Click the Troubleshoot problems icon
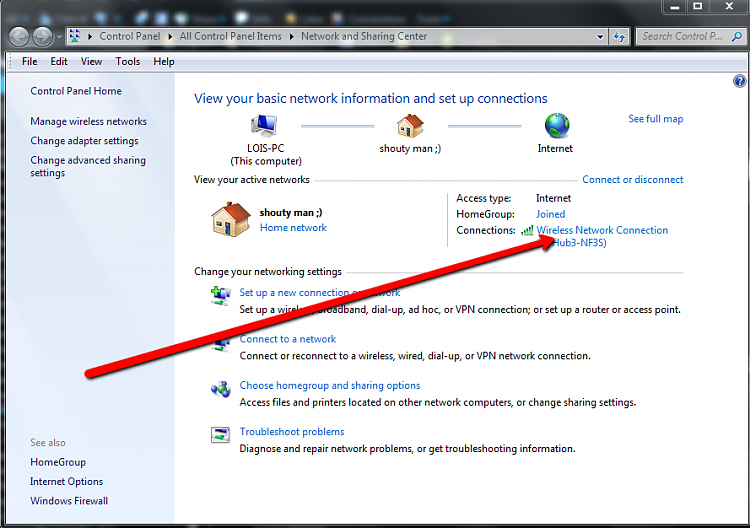Viewport: 750px width, 528px height. [221, 435]
